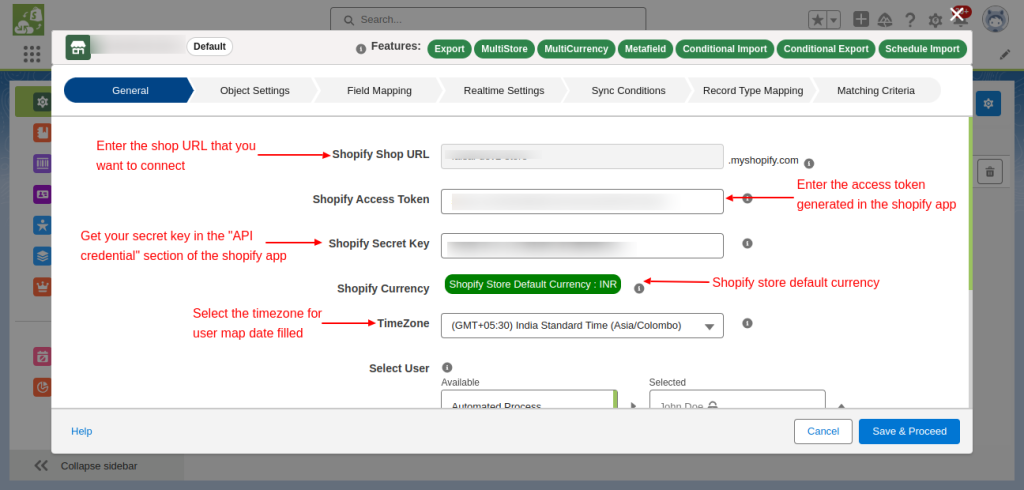Click the orange crown icon in sidebar
Viewport: 1024px width, 490px height.
[x=42, y=286]
